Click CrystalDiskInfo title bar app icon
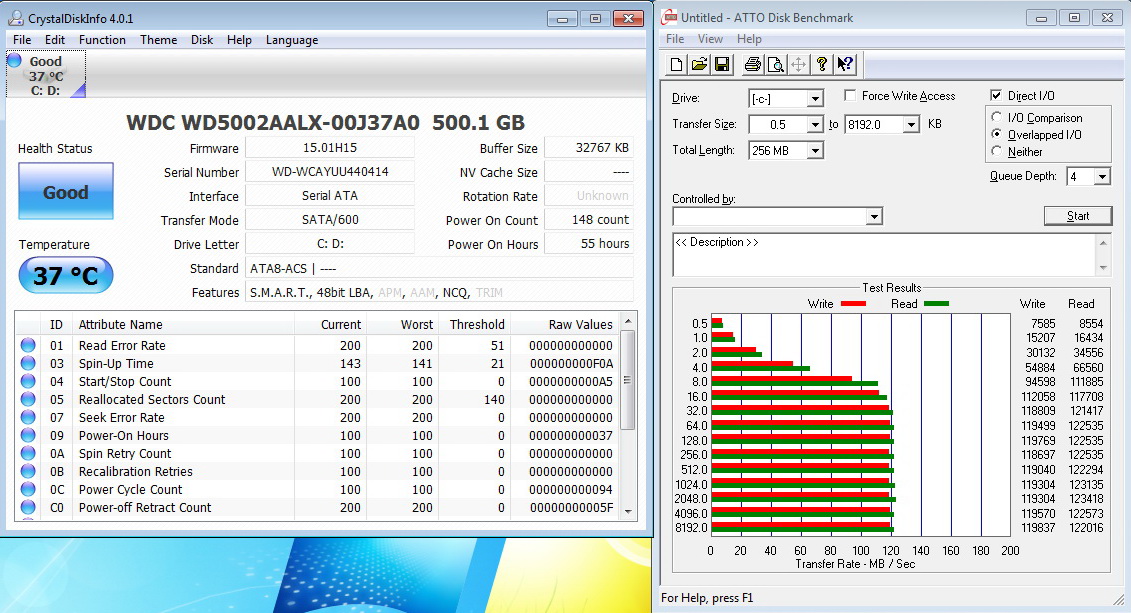Screen dimensions: 1131x613 point(16,18)
